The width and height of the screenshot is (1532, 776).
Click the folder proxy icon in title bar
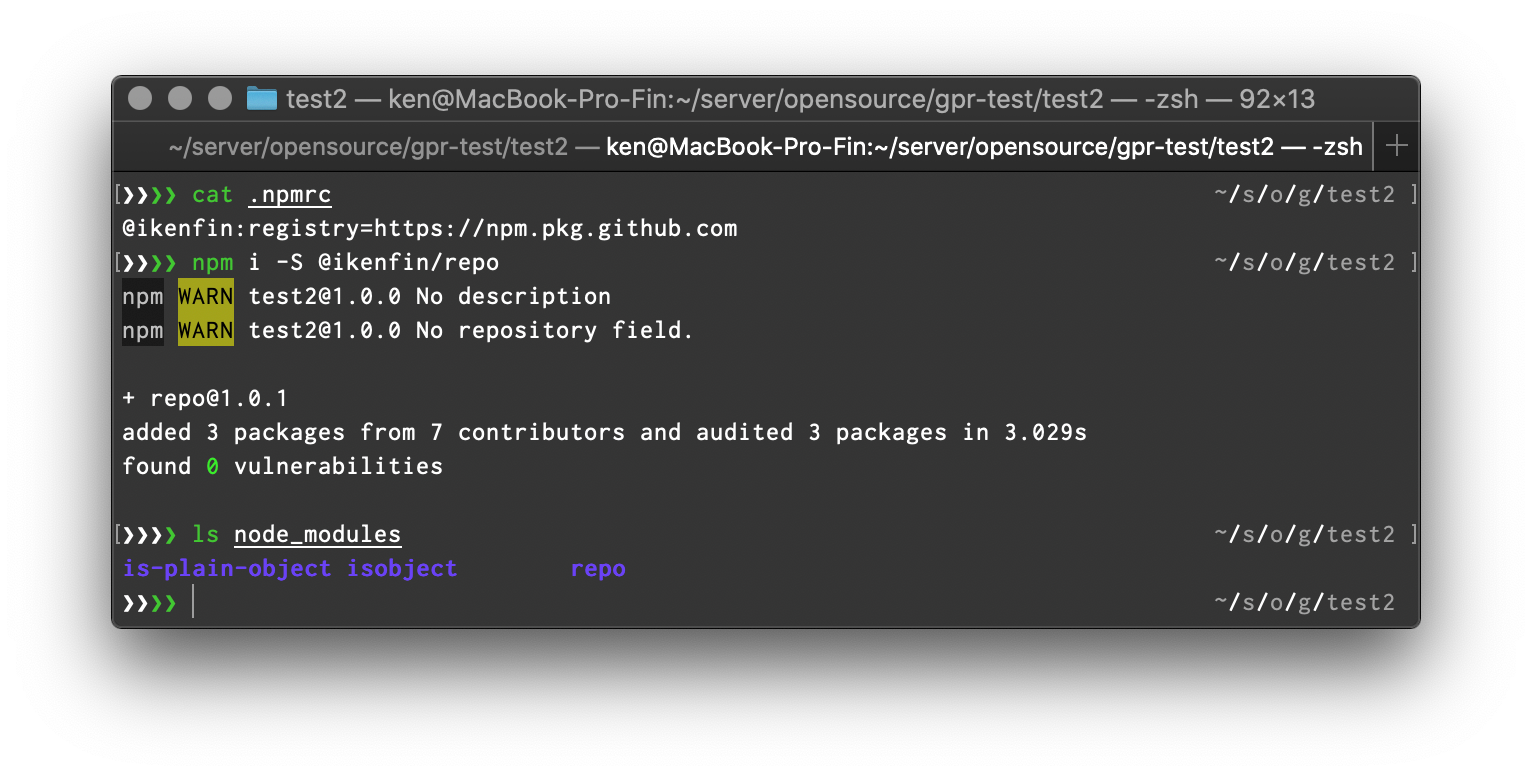262,98
